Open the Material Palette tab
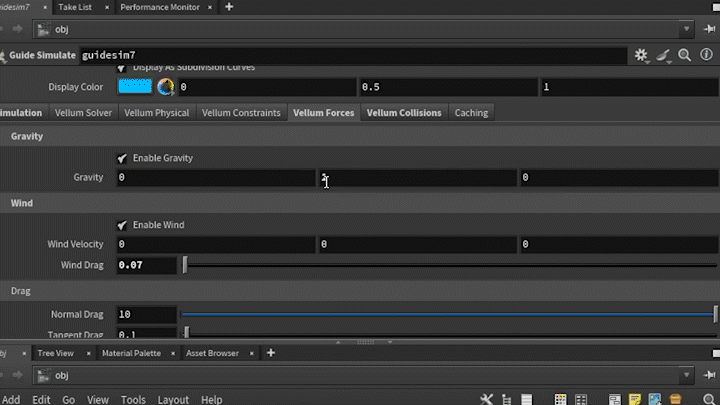 click(x=131, y=353)
